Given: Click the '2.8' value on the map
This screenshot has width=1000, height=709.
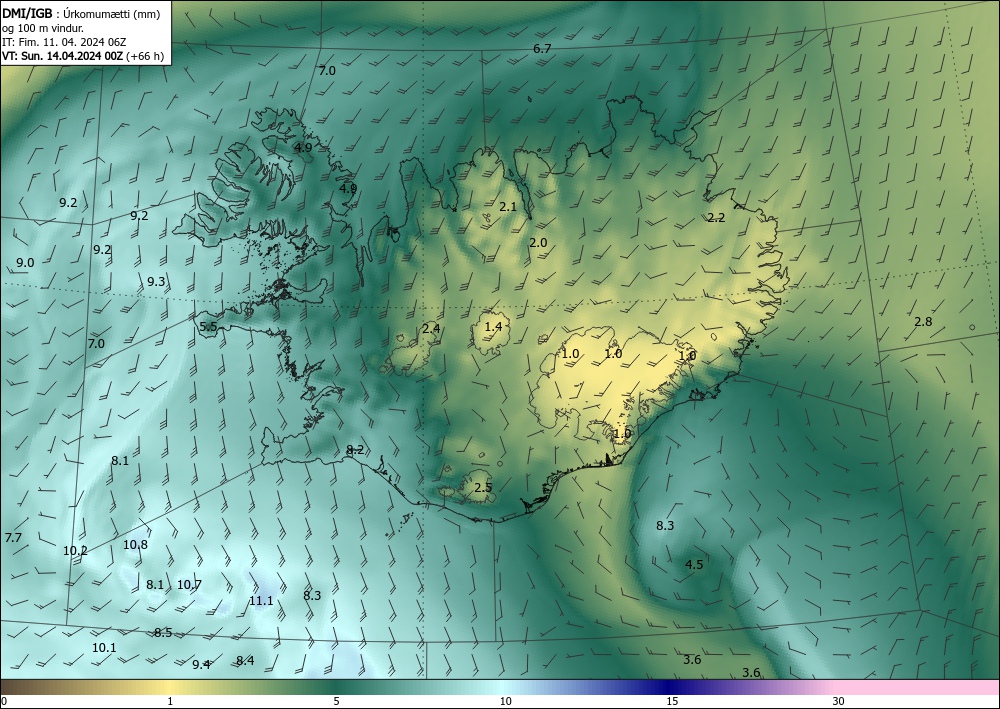Looking at the screenshot, I should pos(923,322).
